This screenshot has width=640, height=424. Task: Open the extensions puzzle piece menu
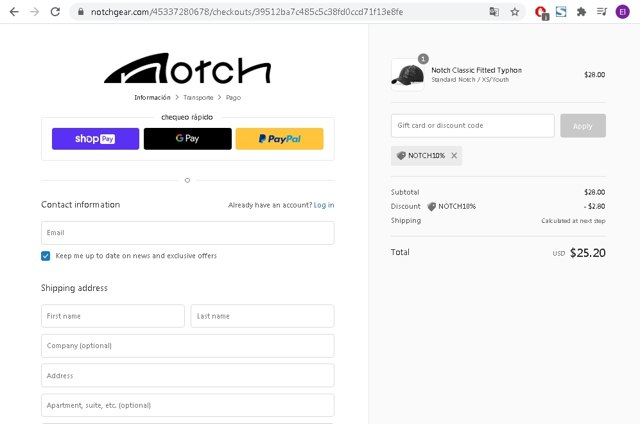(581, 12)
